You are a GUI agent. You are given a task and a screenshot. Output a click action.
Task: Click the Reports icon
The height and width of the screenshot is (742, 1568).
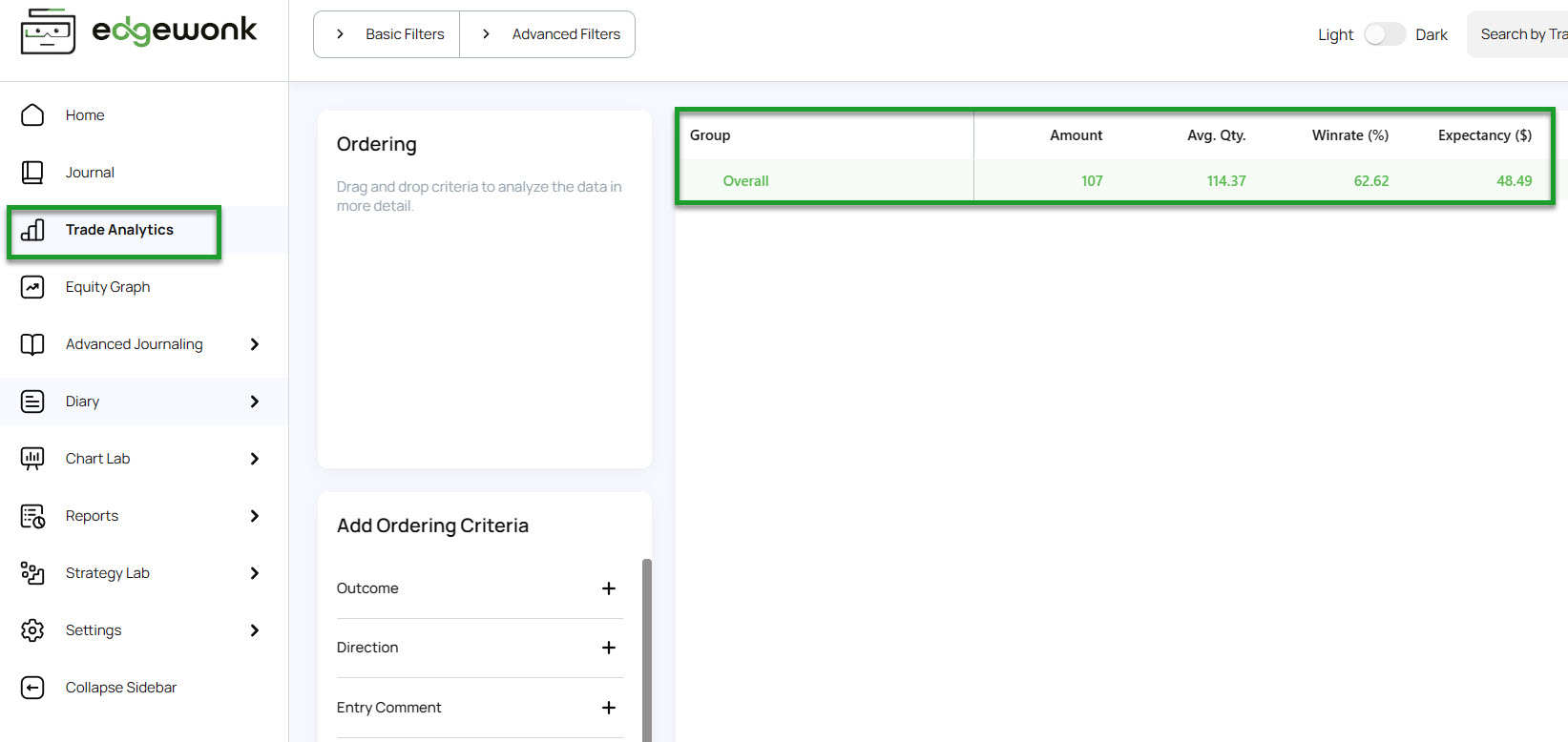click(x=32, y=516)
